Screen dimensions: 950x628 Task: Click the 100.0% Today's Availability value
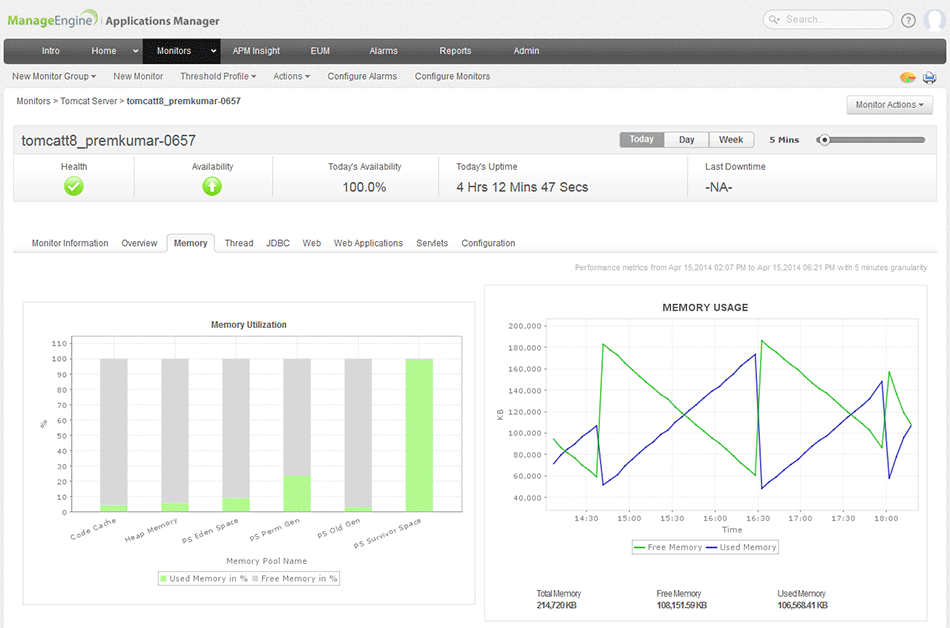364,187
